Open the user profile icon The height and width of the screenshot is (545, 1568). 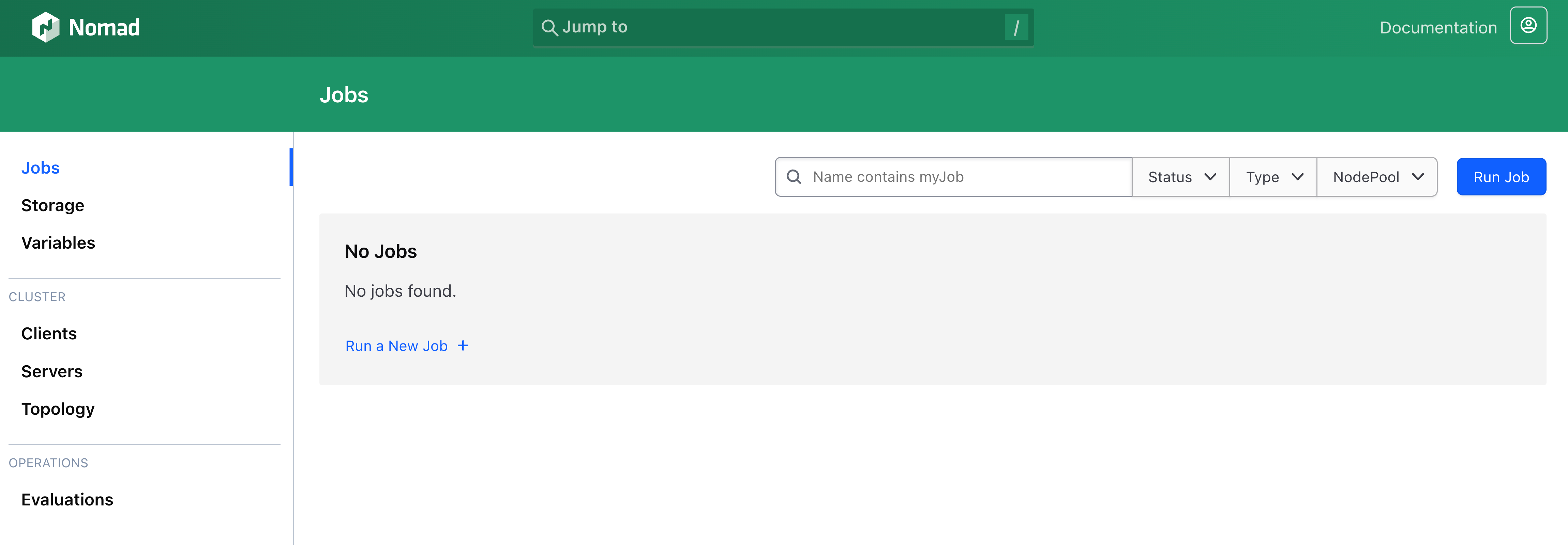(x=1528, y=26)
